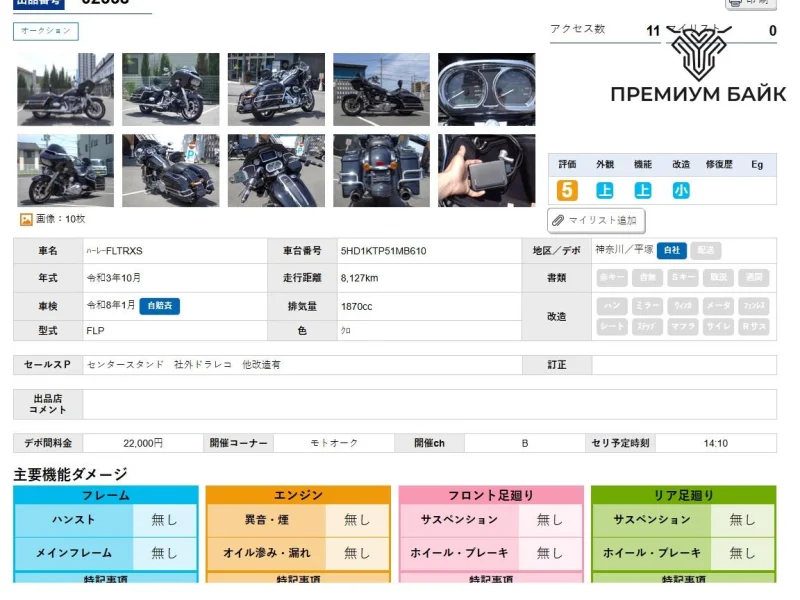Click the image count picture icon

point(26,219)
